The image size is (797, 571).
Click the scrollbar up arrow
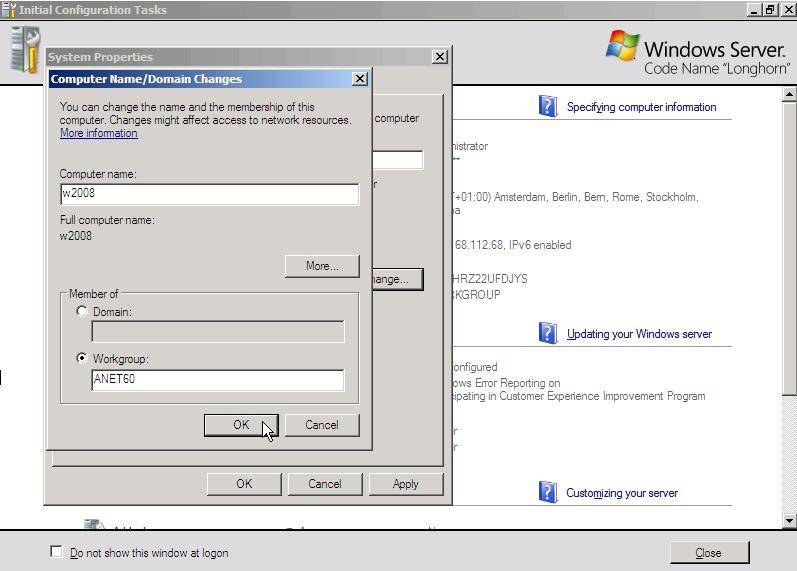click(x=789, y=94)
